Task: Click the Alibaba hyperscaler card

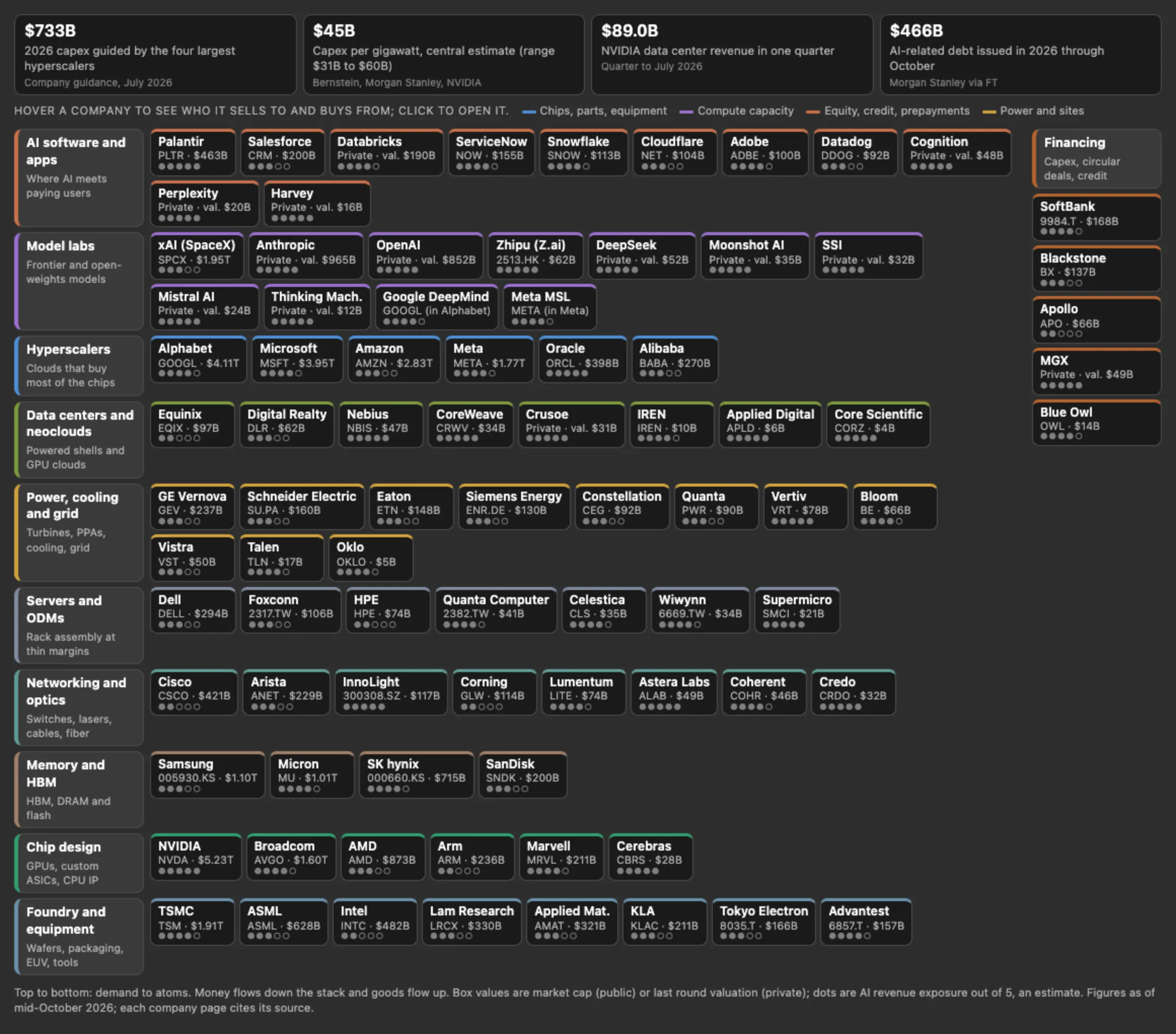Action: 674,360
